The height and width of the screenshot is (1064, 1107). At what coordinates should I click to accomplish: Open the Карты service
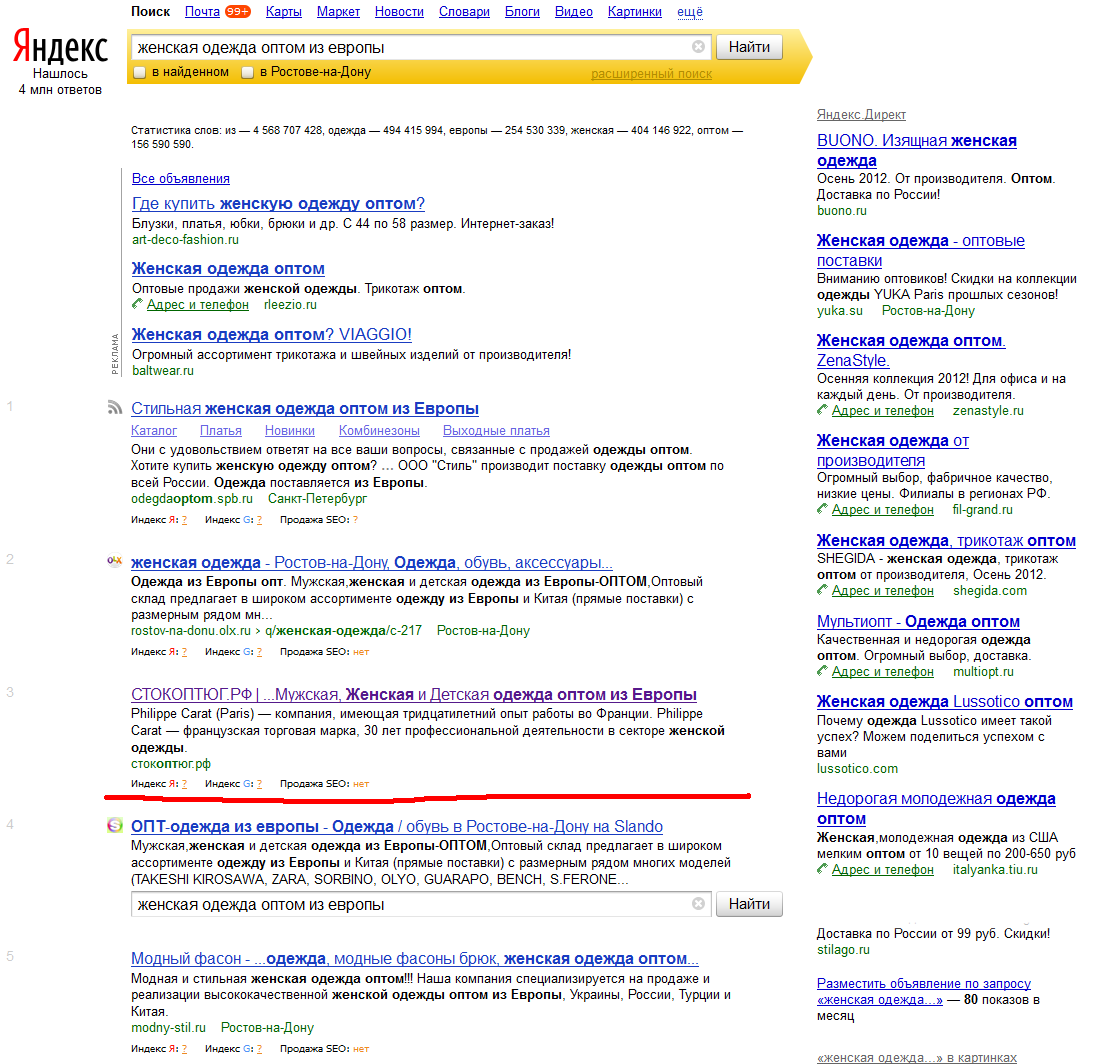click(x=284, y=11)
